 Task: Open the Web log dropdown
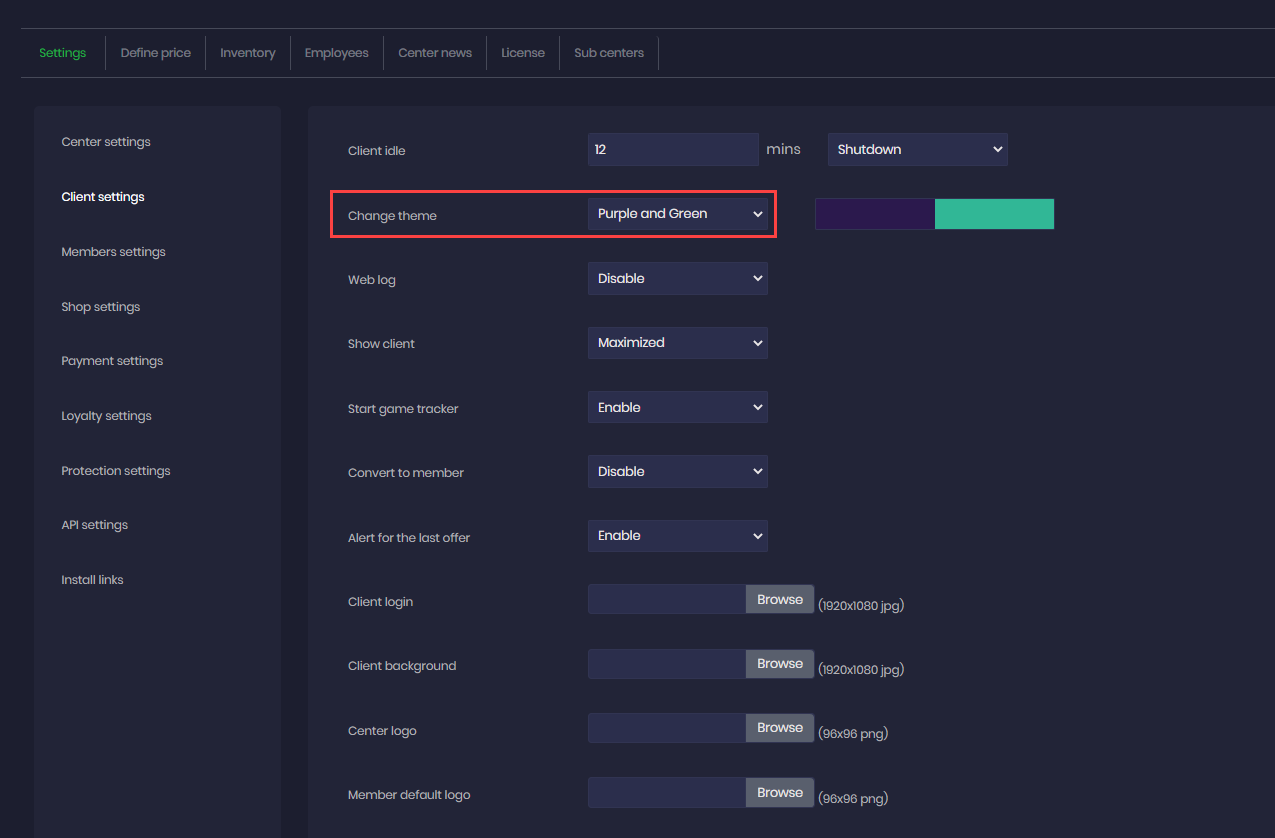[x=677, y=278]
